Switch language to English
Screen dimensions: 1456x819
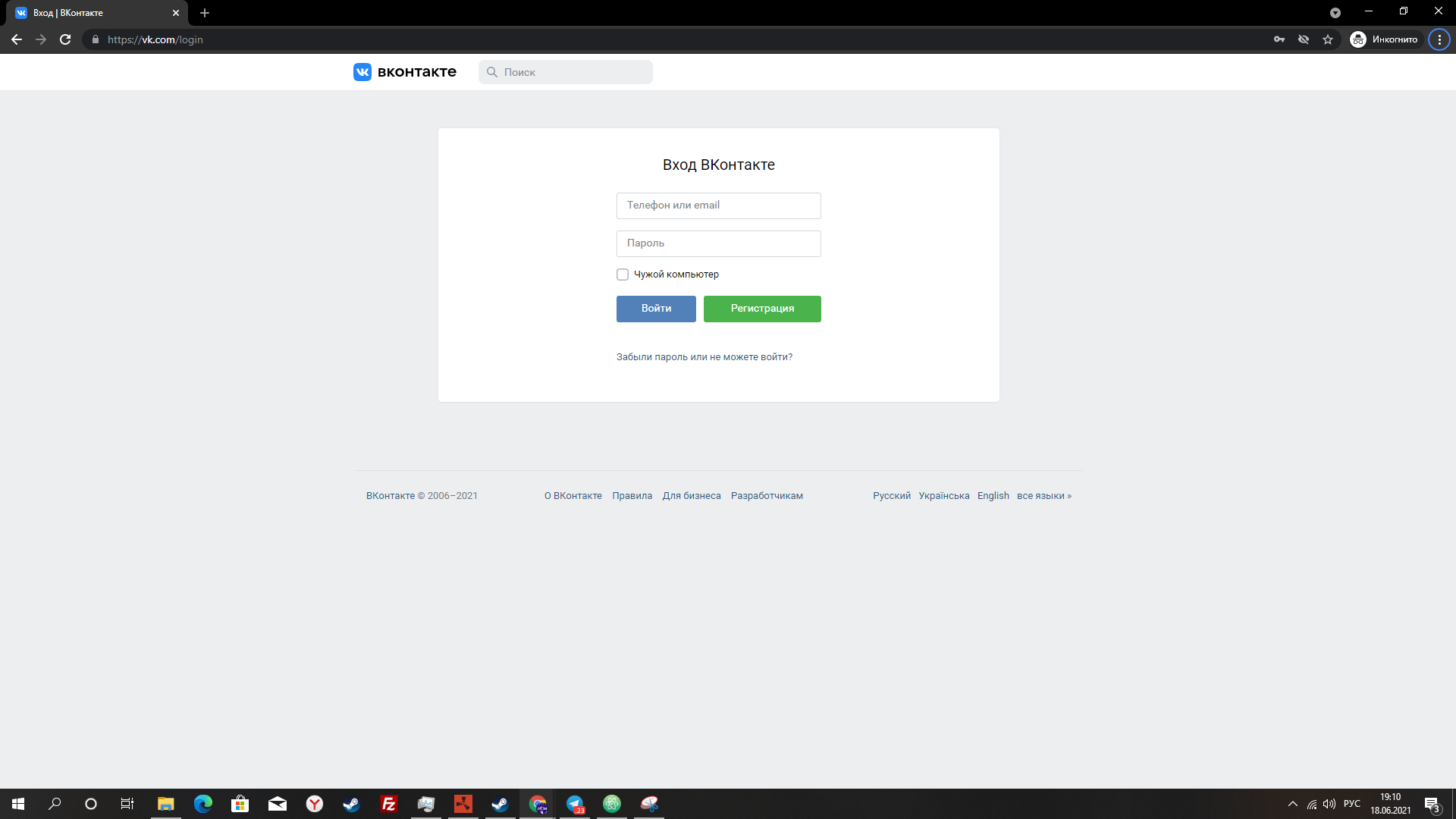[x=993, y=496]
